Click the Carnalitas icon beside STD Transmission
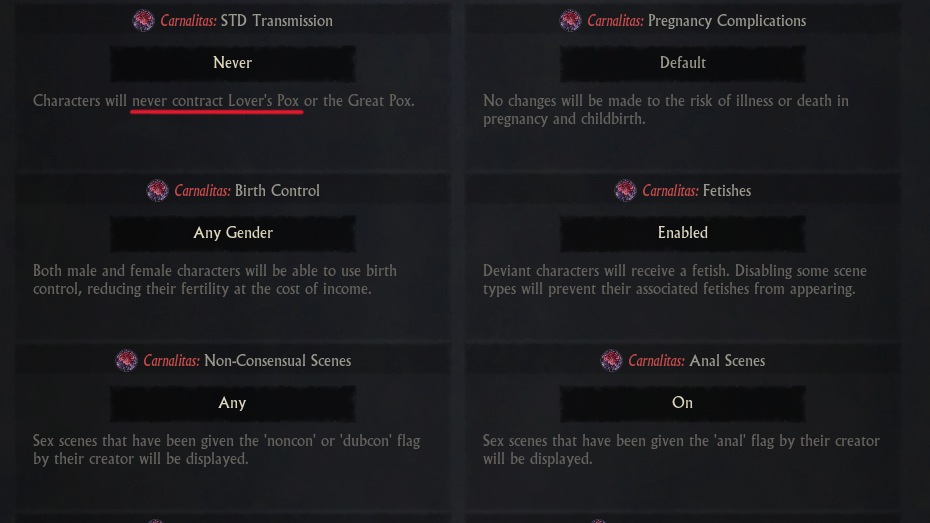The width and height of the screenshot is (930, 523). coord(144,20)
